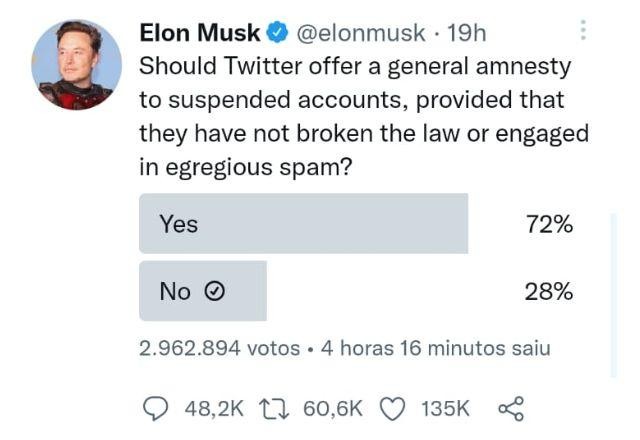
Task: Click the @elonmusk handle
Action: (362, 33)
